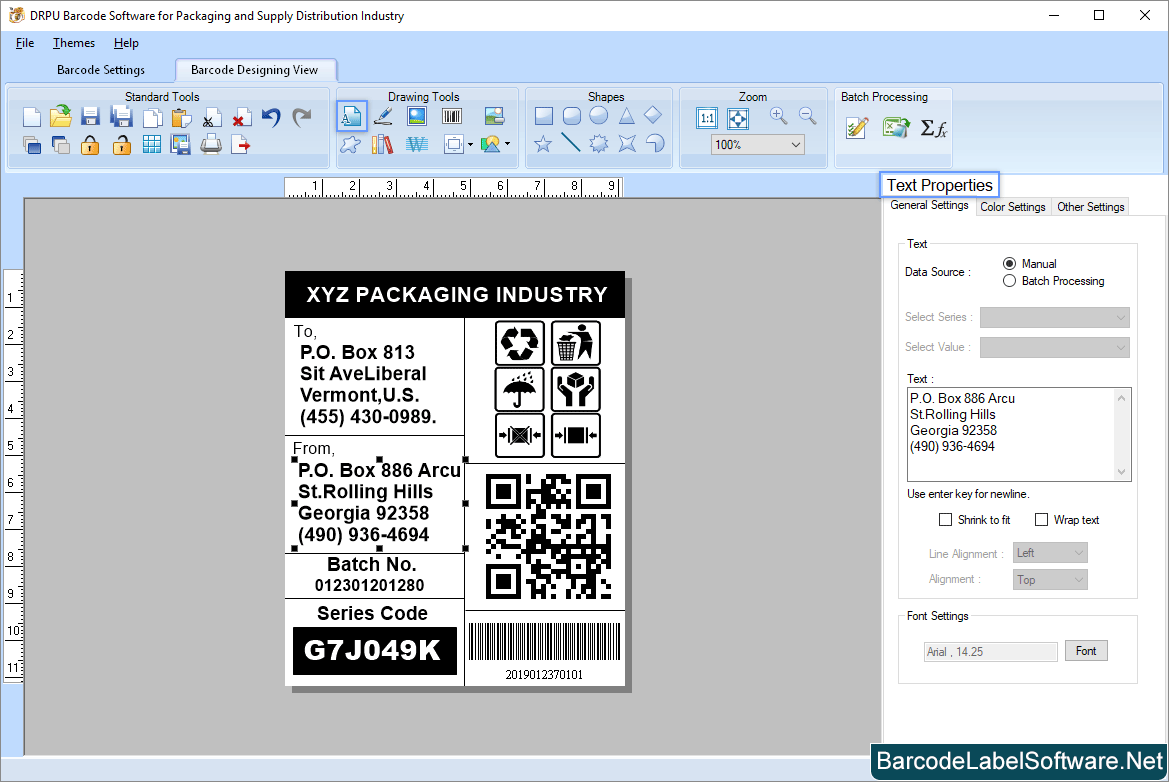Select the line drawing shape

pos(570,142)
